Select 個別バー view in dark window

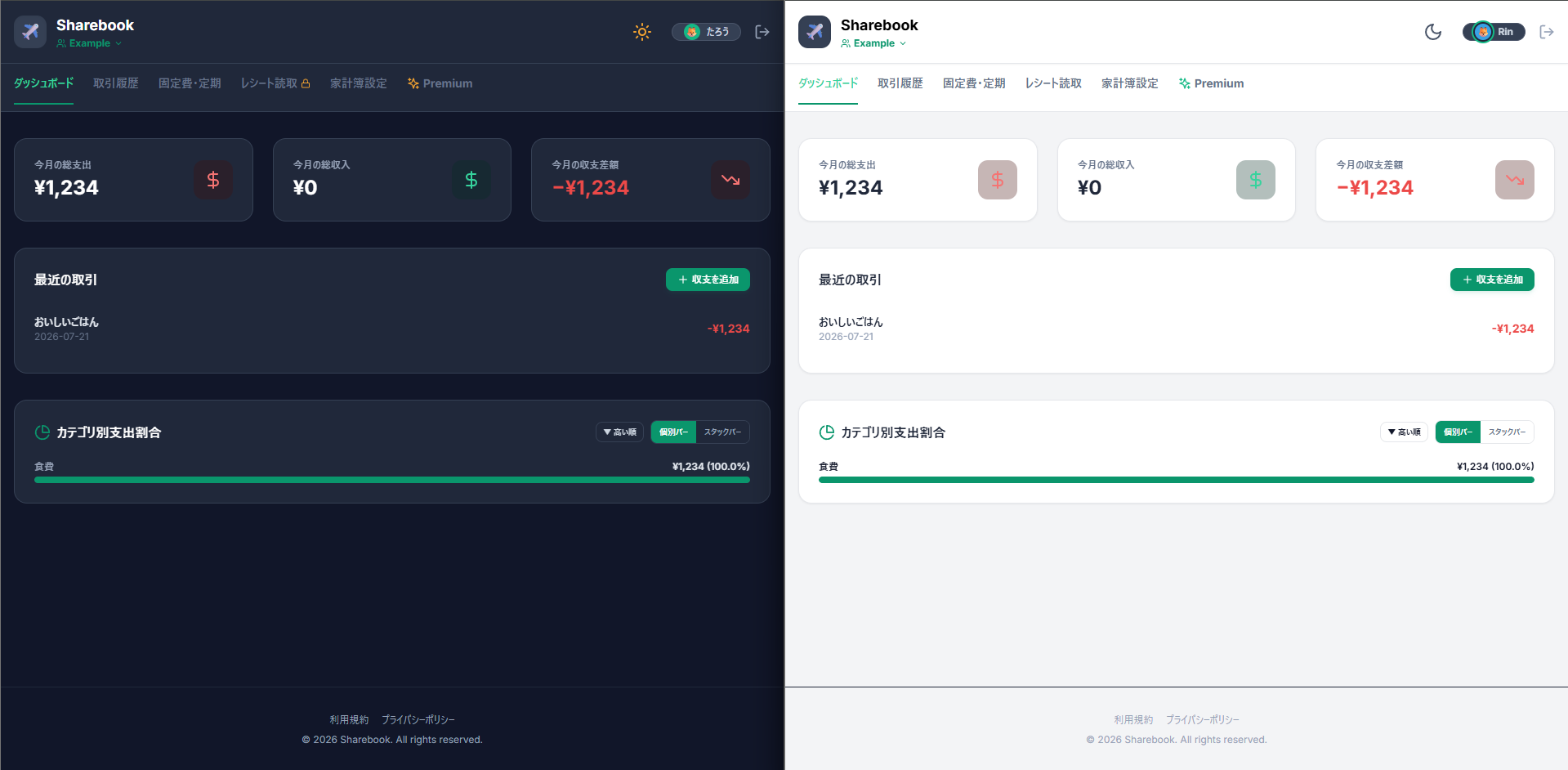673,432
